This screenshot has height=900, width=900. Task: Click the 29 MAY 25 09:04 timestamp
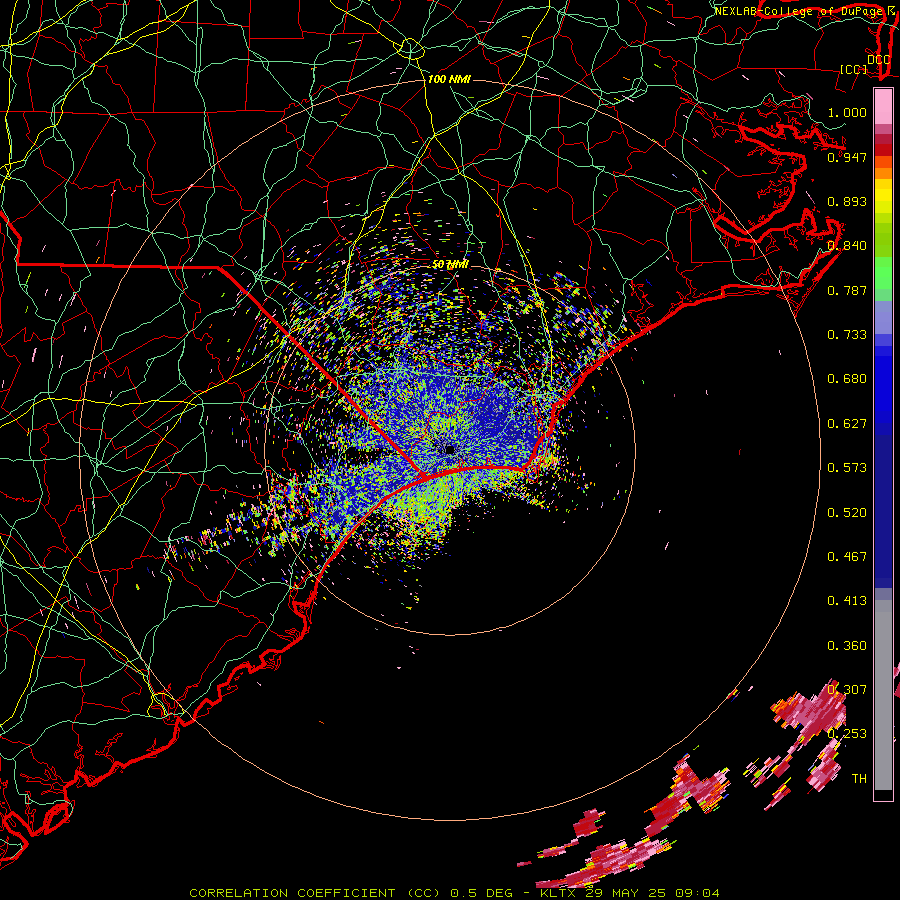(x=653, y=893)
